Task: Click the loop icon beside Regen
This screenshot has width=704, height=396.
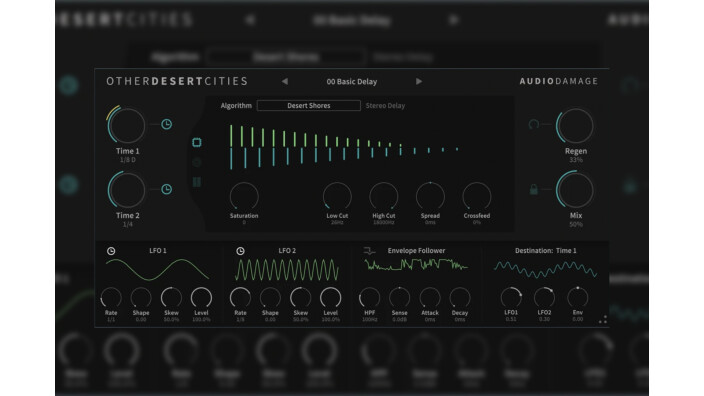Action: pyautogui.click(x=533, y=124)
